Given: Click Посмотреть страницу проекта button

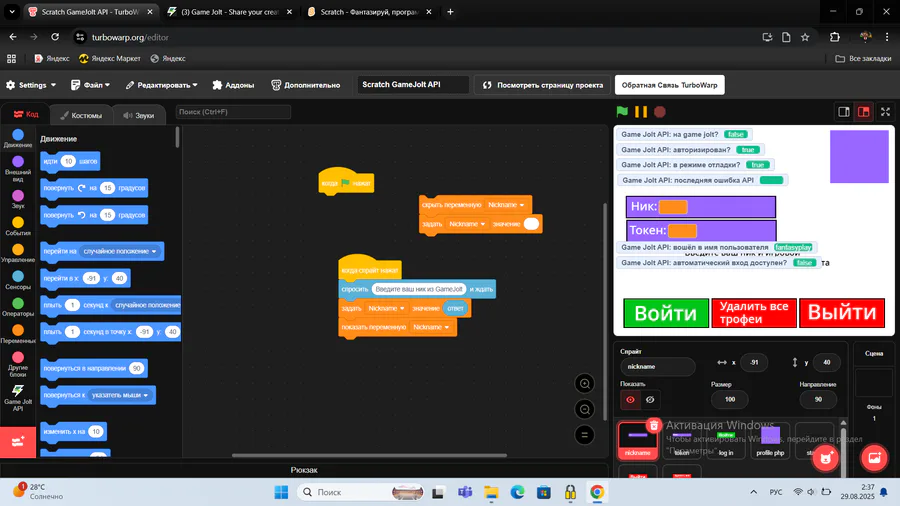Looking at the screenshot, I should [x=543, y=85].
